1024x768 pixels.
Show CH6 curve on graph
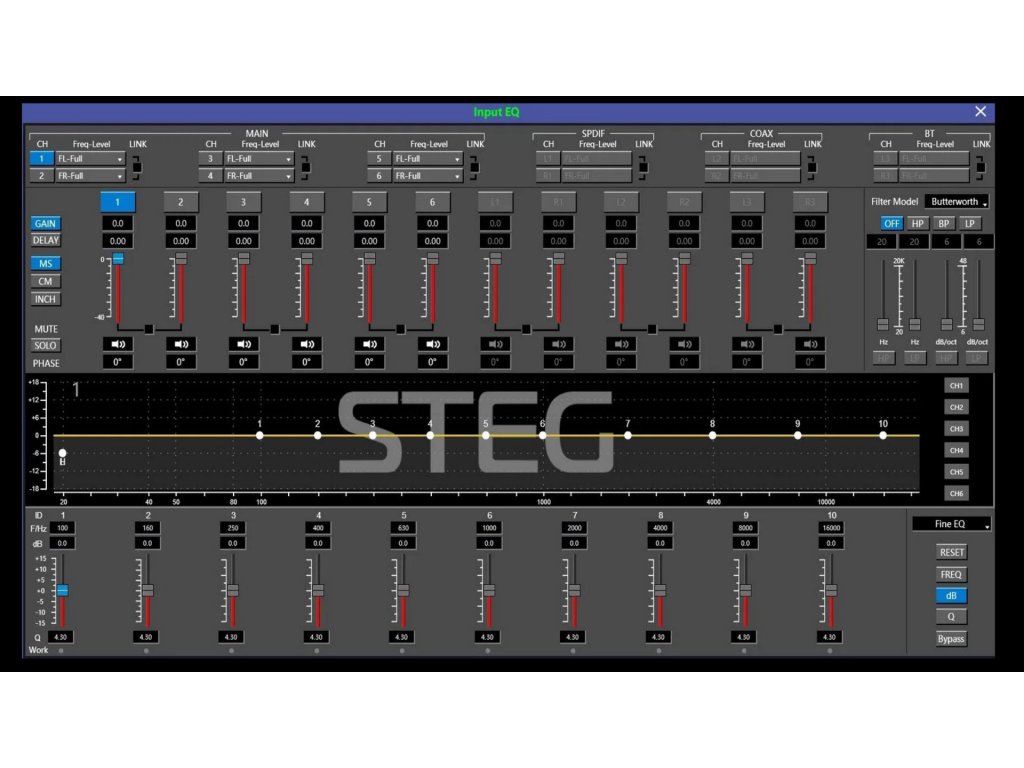956,493
